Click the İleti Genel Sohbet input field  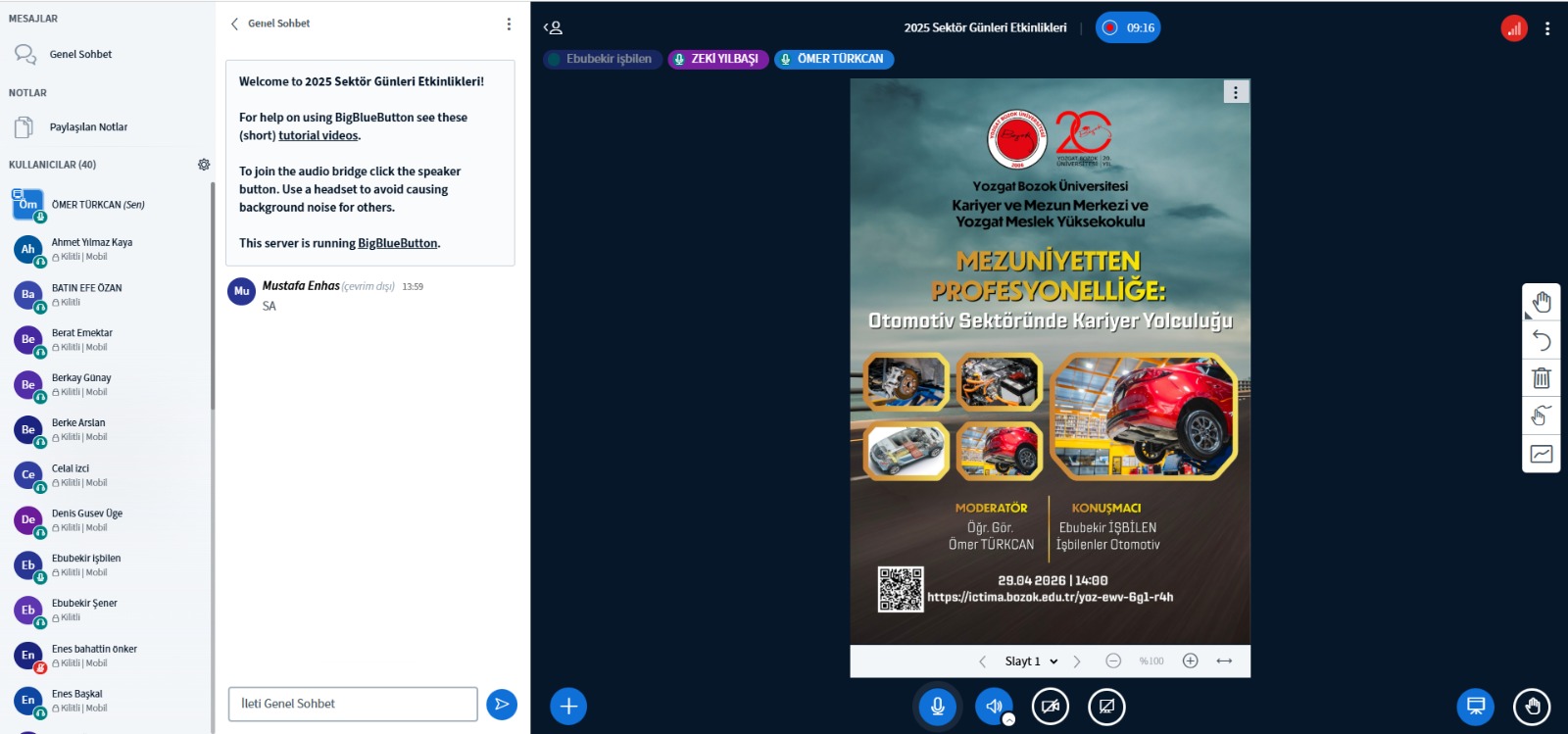click(353, 704)
